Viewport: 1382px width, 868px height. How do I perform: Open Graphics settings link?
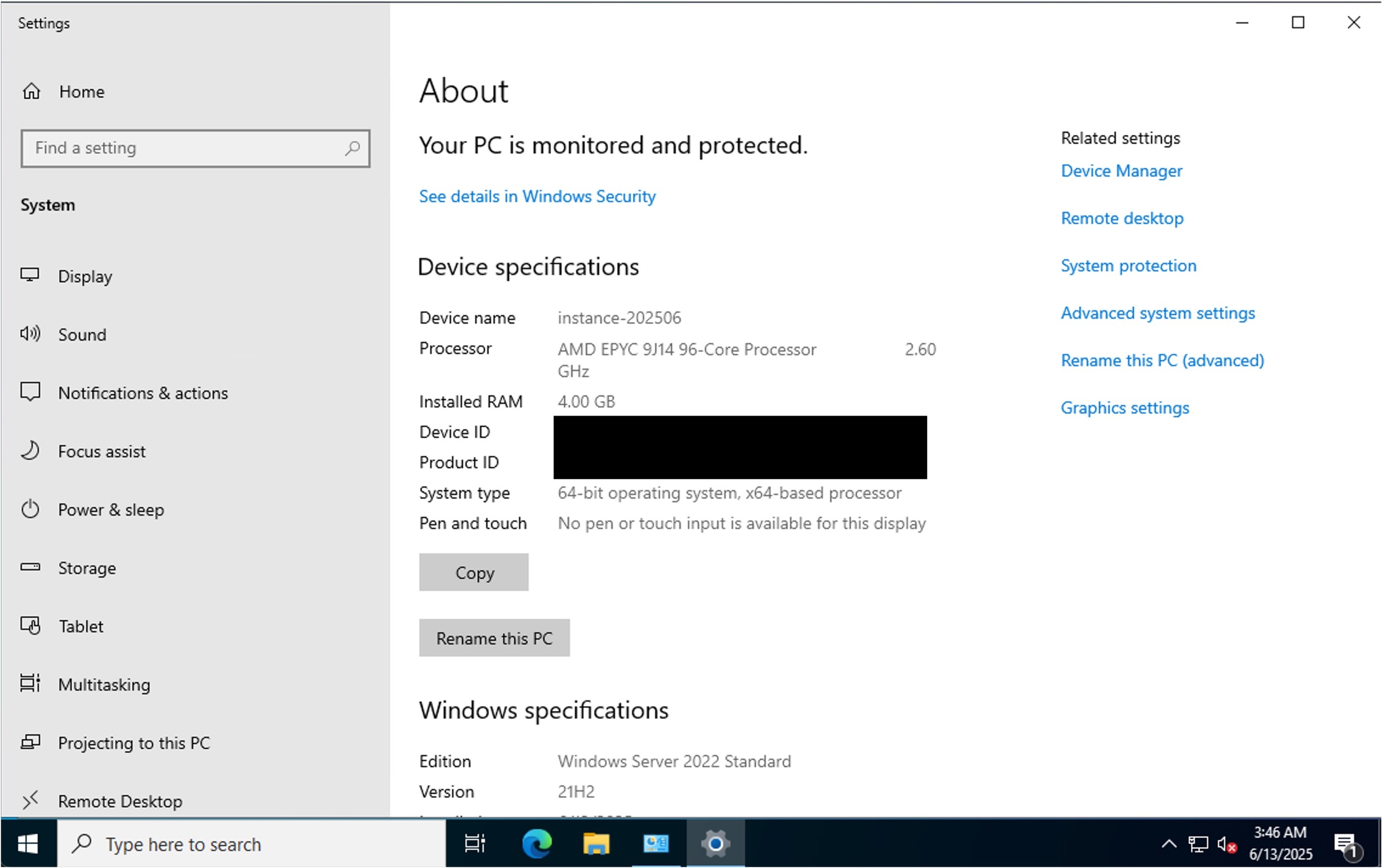click(x=1125, y=408)
